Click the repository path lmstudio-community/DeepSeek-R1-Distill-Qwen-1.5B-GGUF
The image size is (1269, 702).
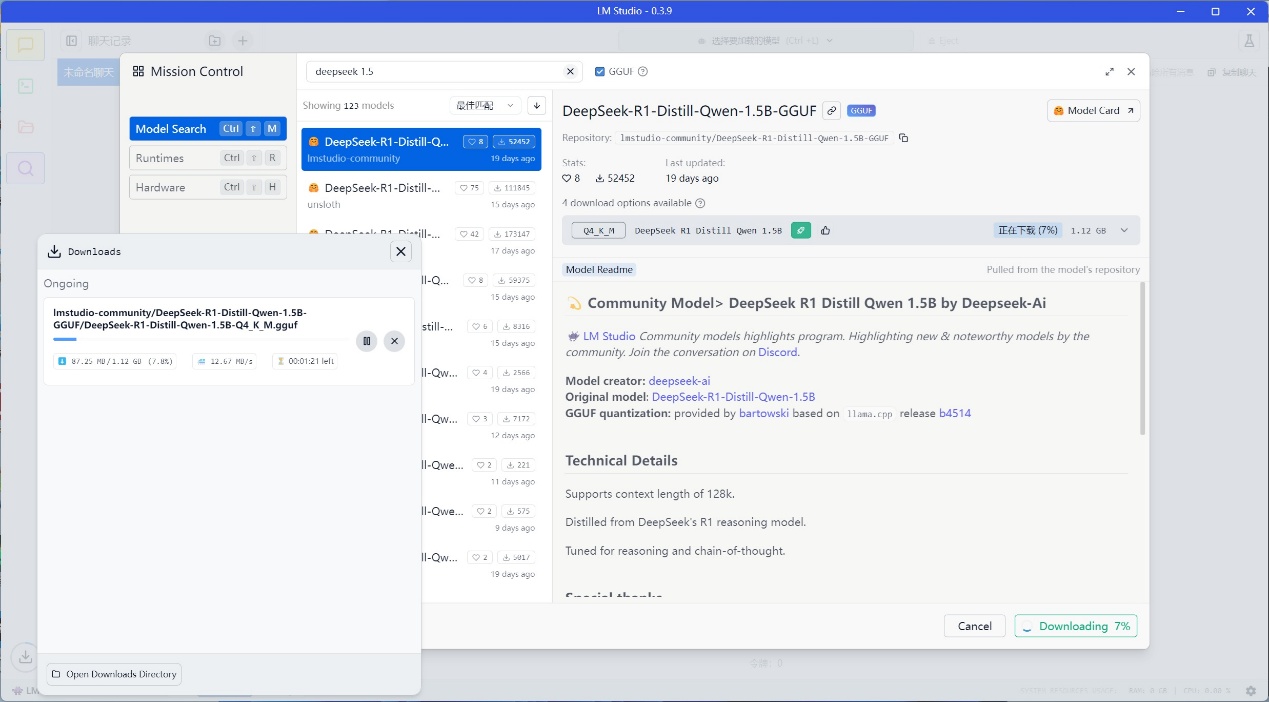pos(755,138)
